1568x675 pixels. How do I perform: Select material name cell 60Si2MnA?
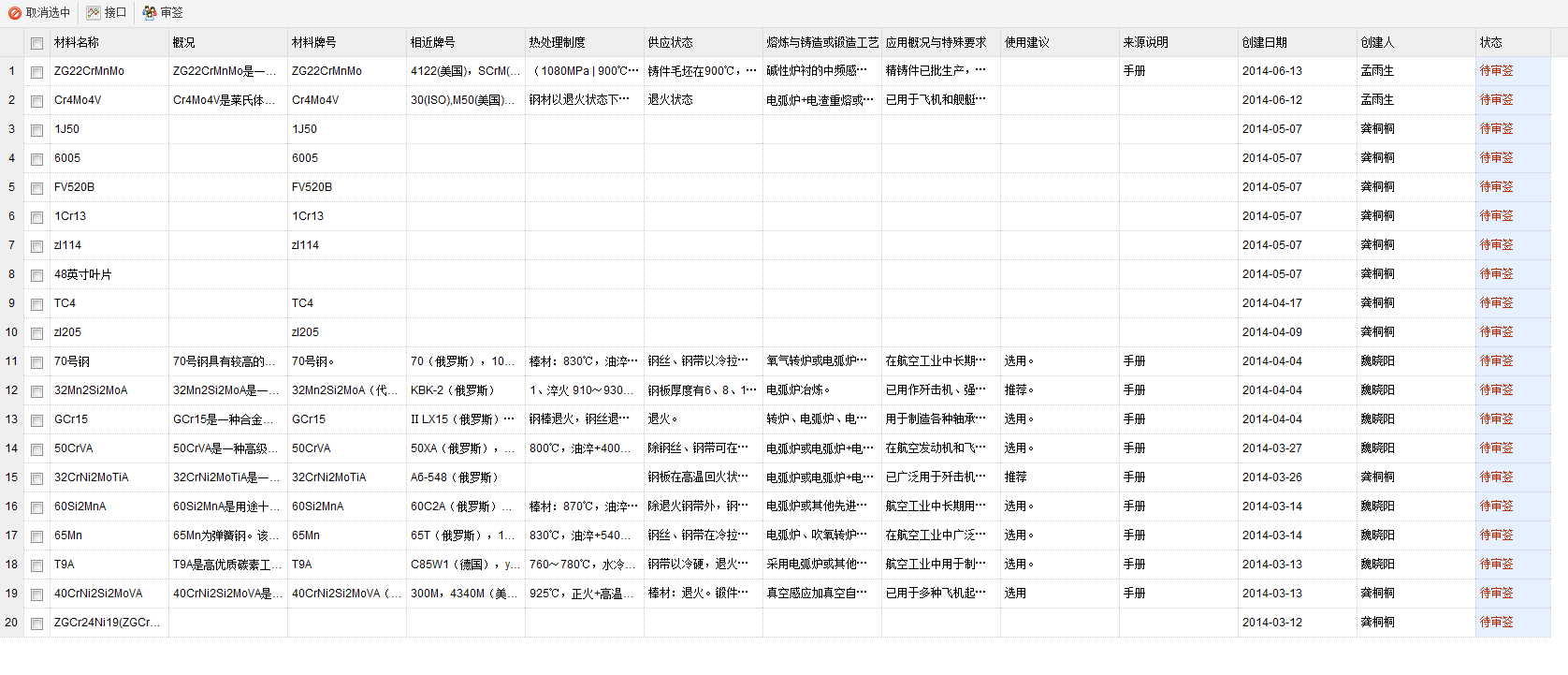click(109, 506)
